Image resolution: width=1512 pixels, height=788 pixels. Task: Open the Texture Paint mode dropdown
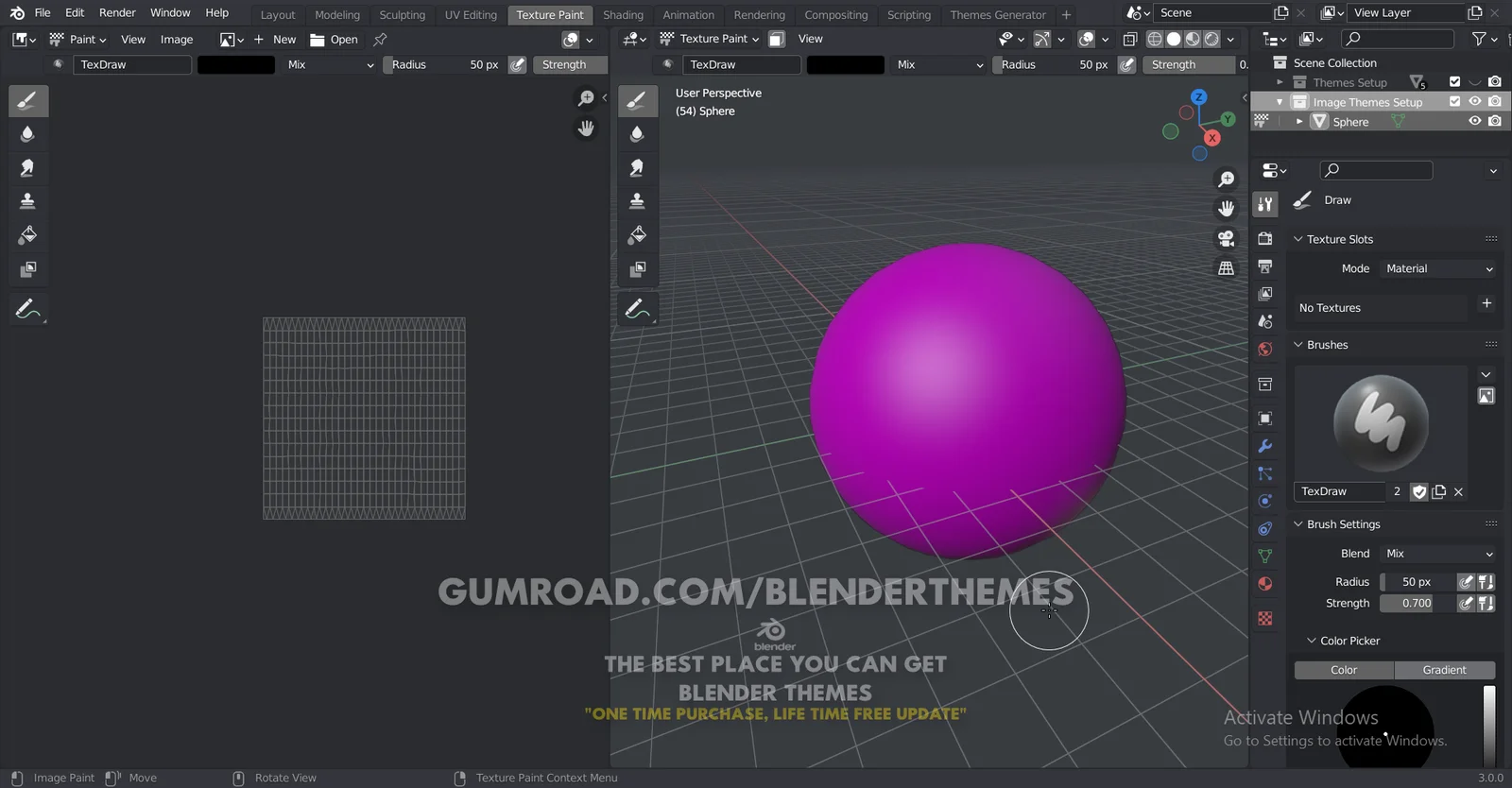click(x=709, y=39)
